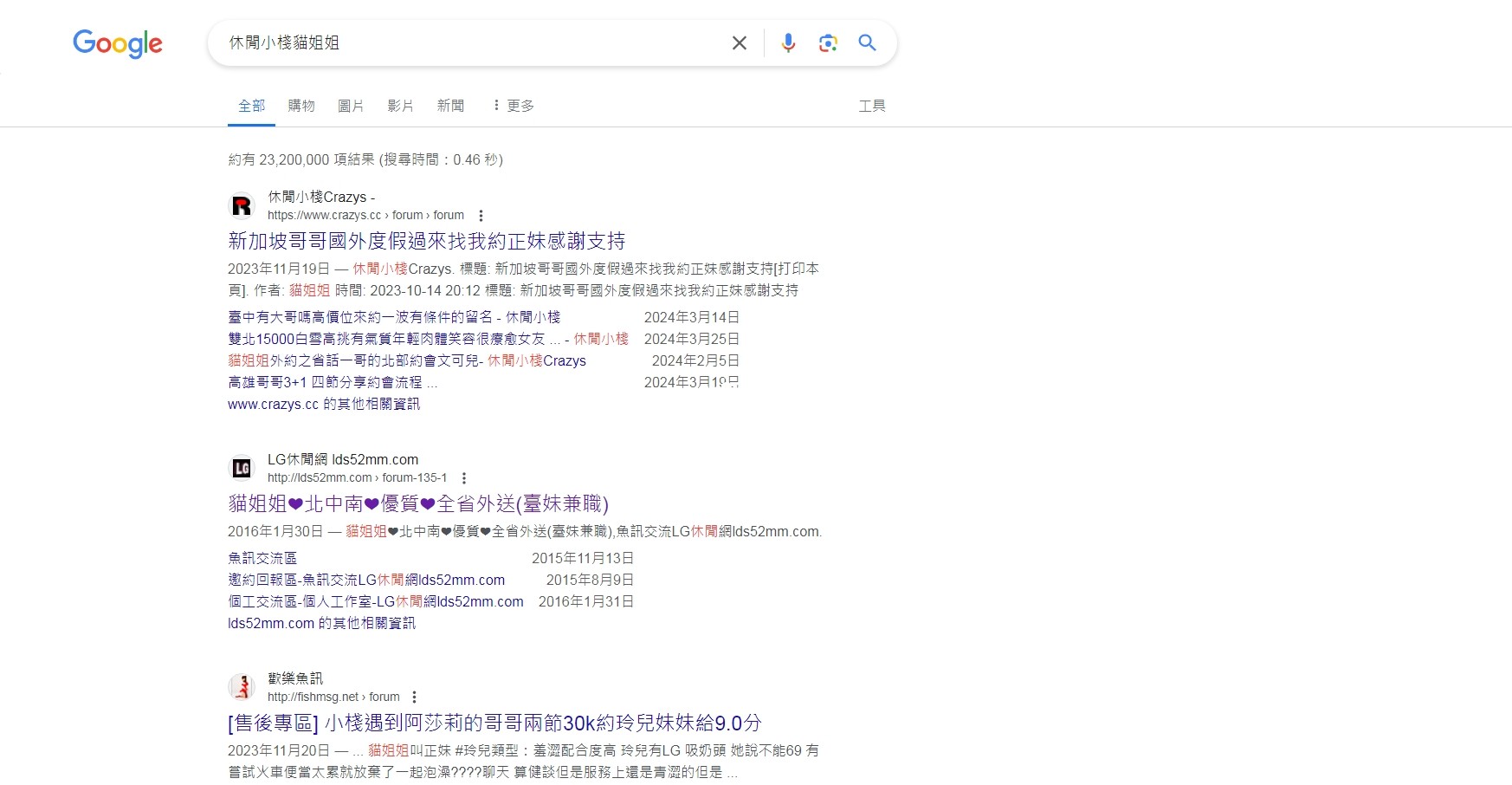Click the date 2015年8月9日

pyautogui.click(x=590, y=580)
